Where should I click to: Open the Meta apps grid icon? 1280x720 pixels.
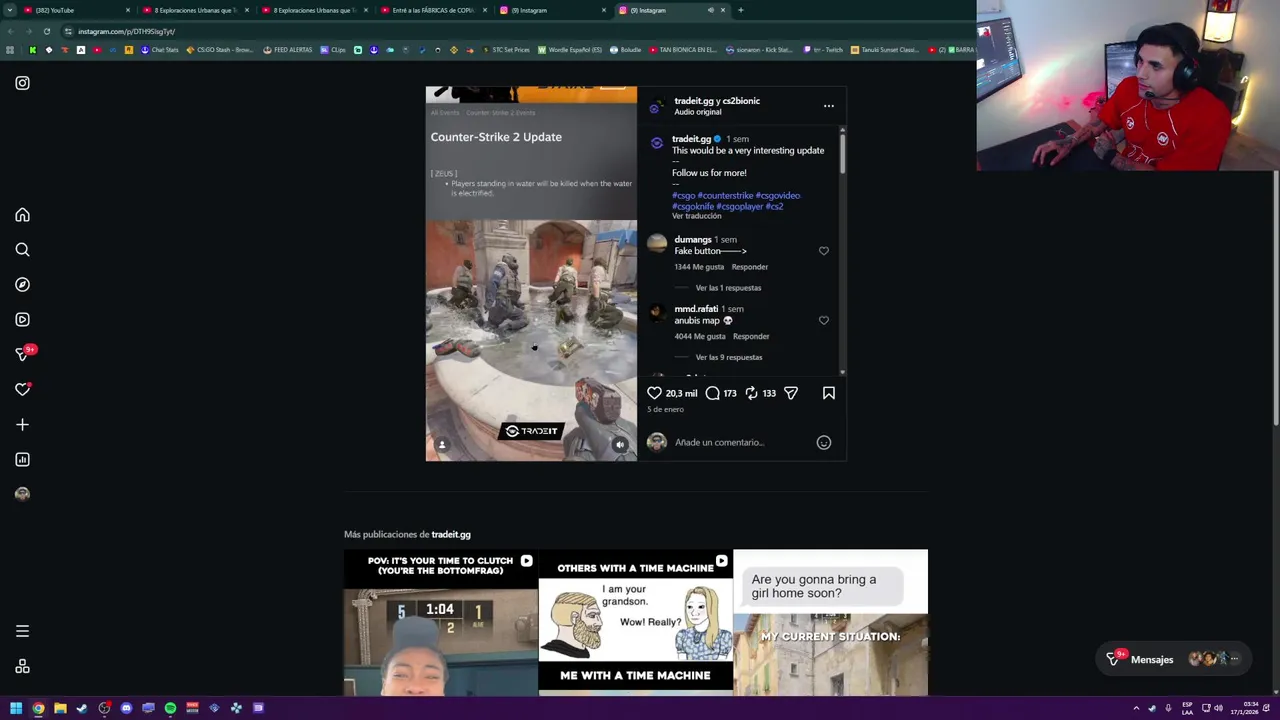click(22, 667)
